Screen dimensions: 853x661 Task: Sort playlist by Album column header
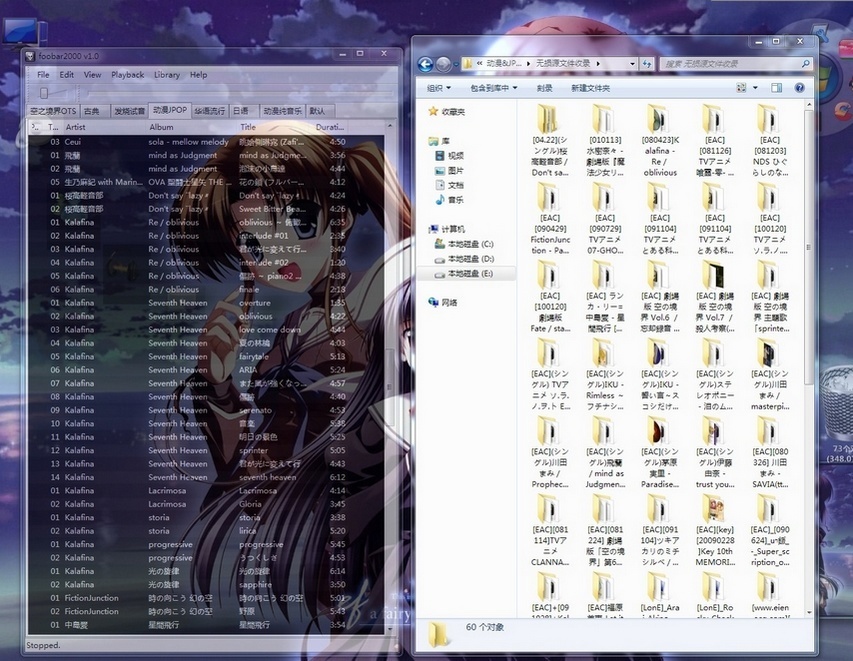pos(193,127)
